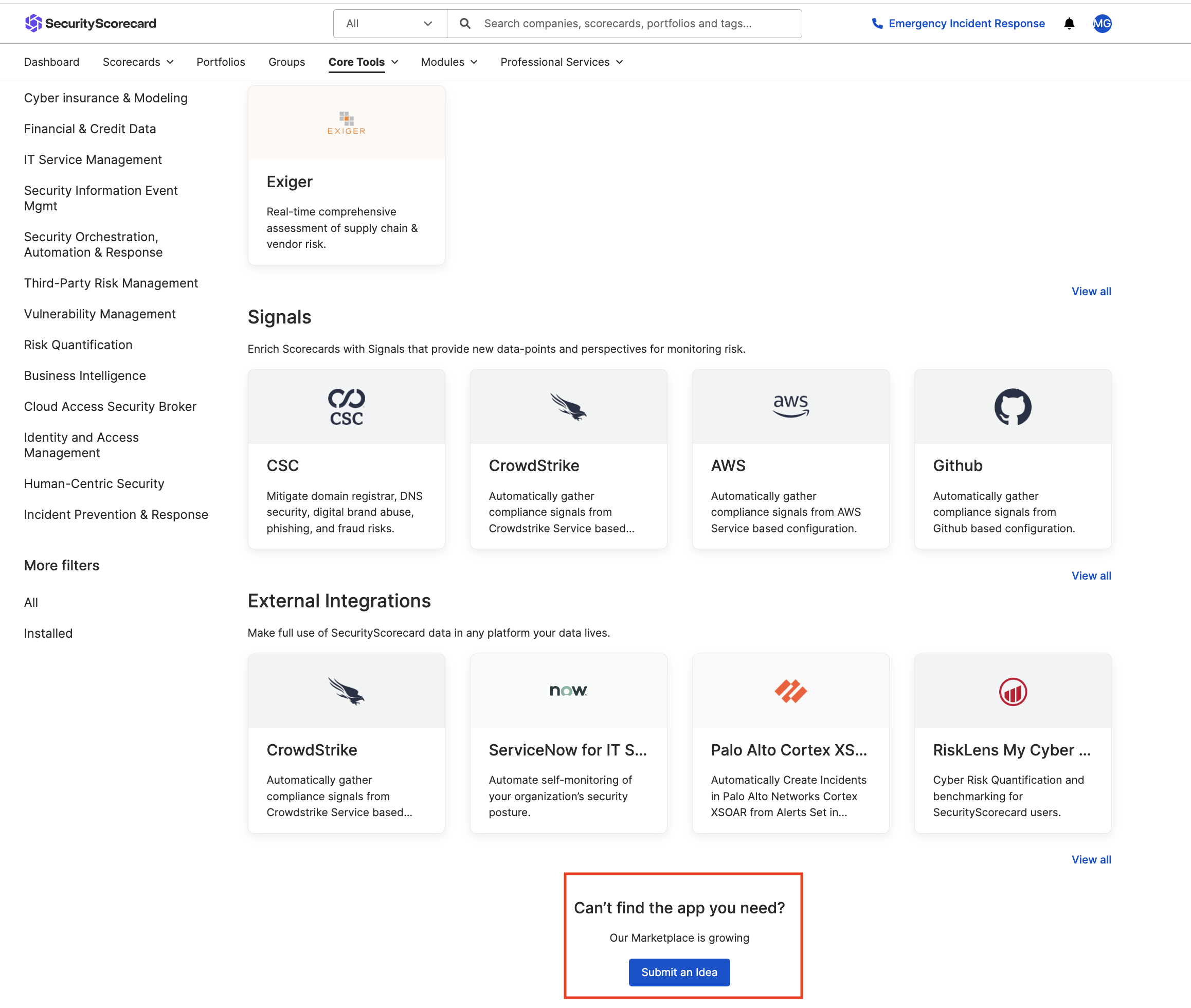The image size is (1191, 1008).
Task: Click the CrowdStrike falcon logo in Signals
Action: tap(569, 407)
